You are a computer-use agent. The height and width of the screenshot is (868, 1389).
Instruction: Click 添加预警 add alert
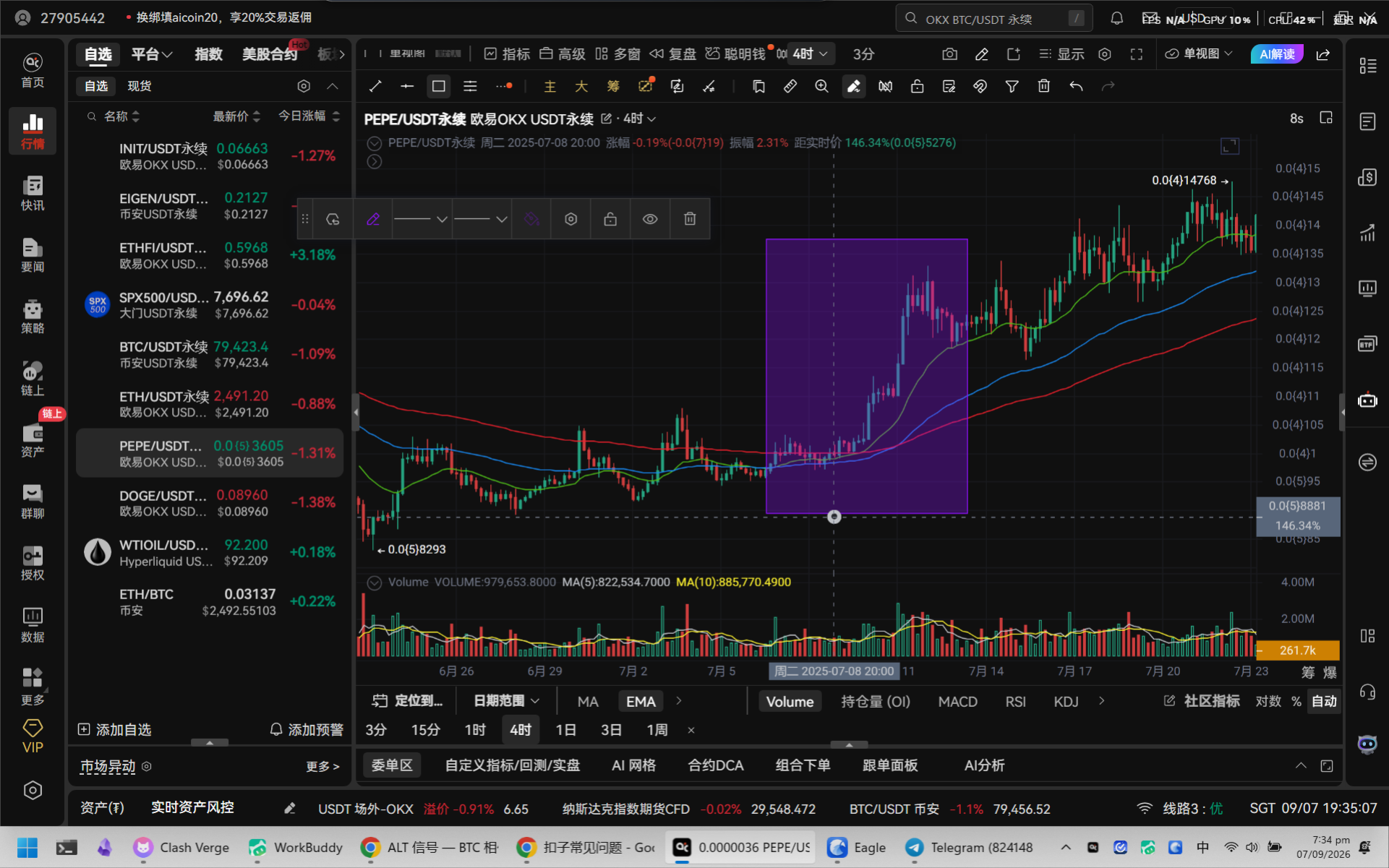pyautogui.click(x=307, y=730)
